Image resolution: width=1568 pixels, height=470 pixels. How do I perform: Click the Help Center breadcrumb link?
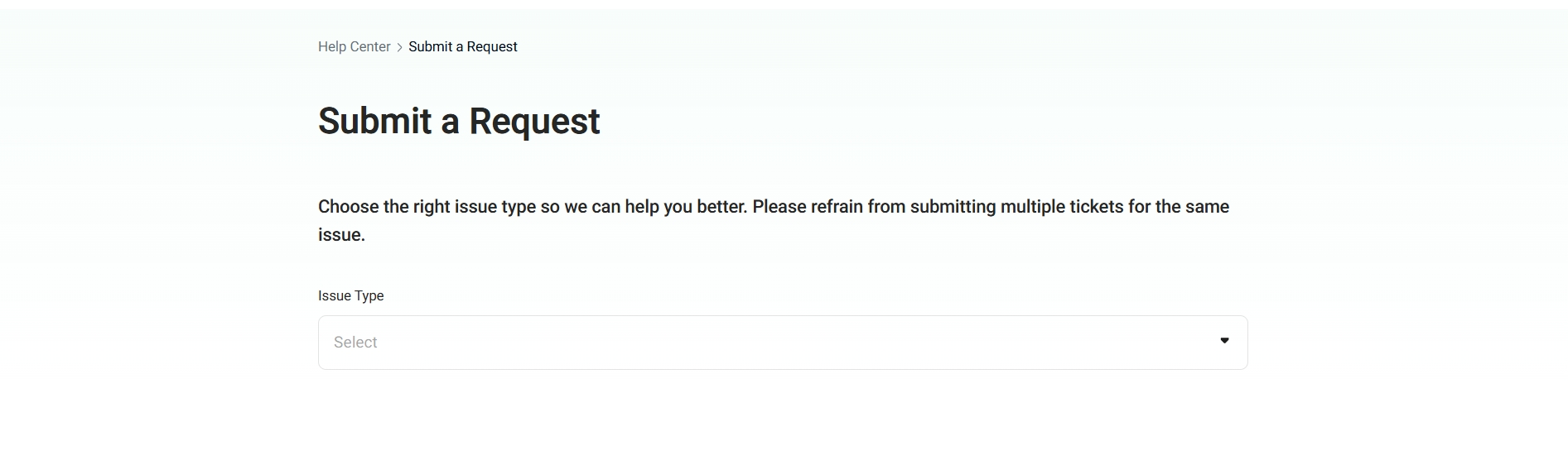(x=354, y=47)
